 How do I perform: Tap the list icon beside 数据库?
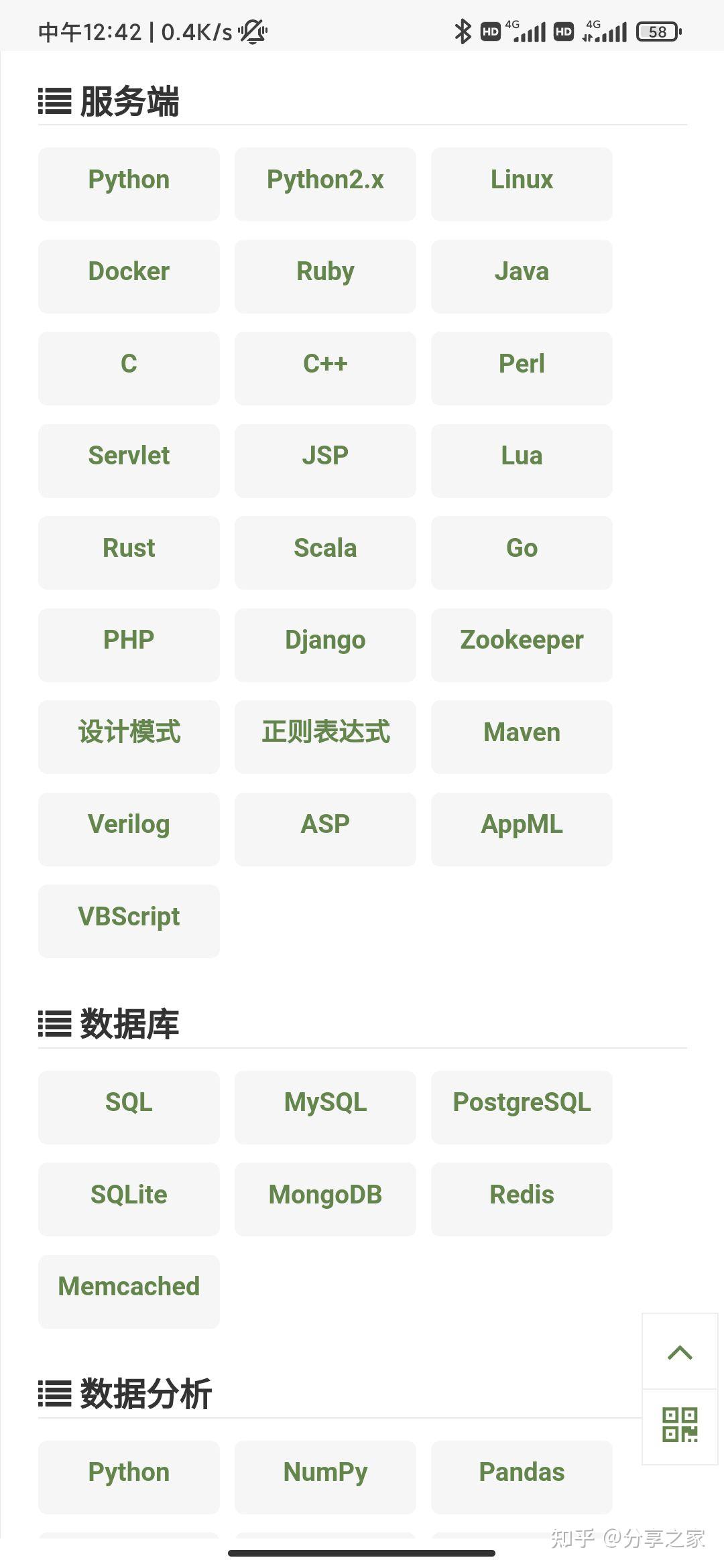(x=54, y=1024)
